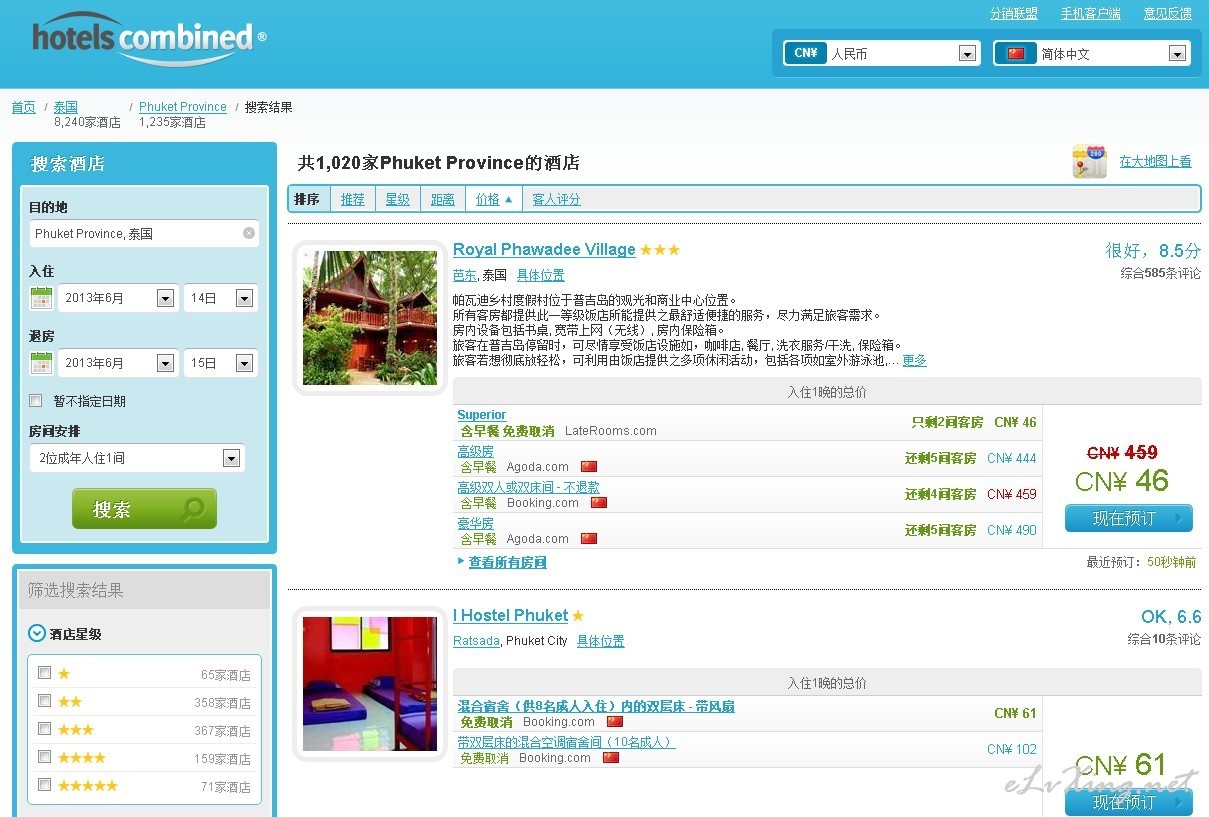Filter by four-star hotels checkbox

point(44,757)
